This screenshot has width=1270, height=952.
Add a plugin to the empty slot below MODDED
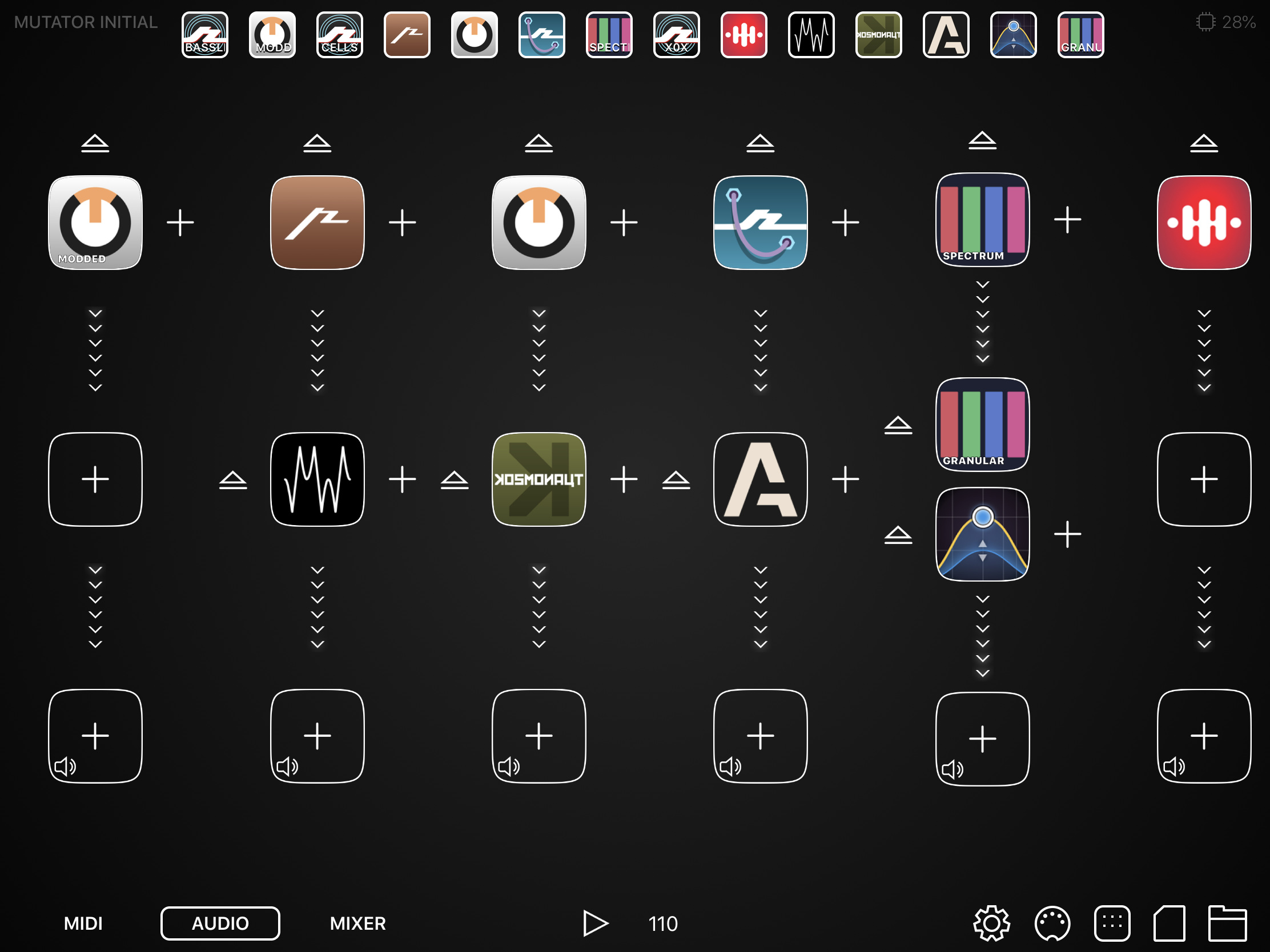click(95, 479)
